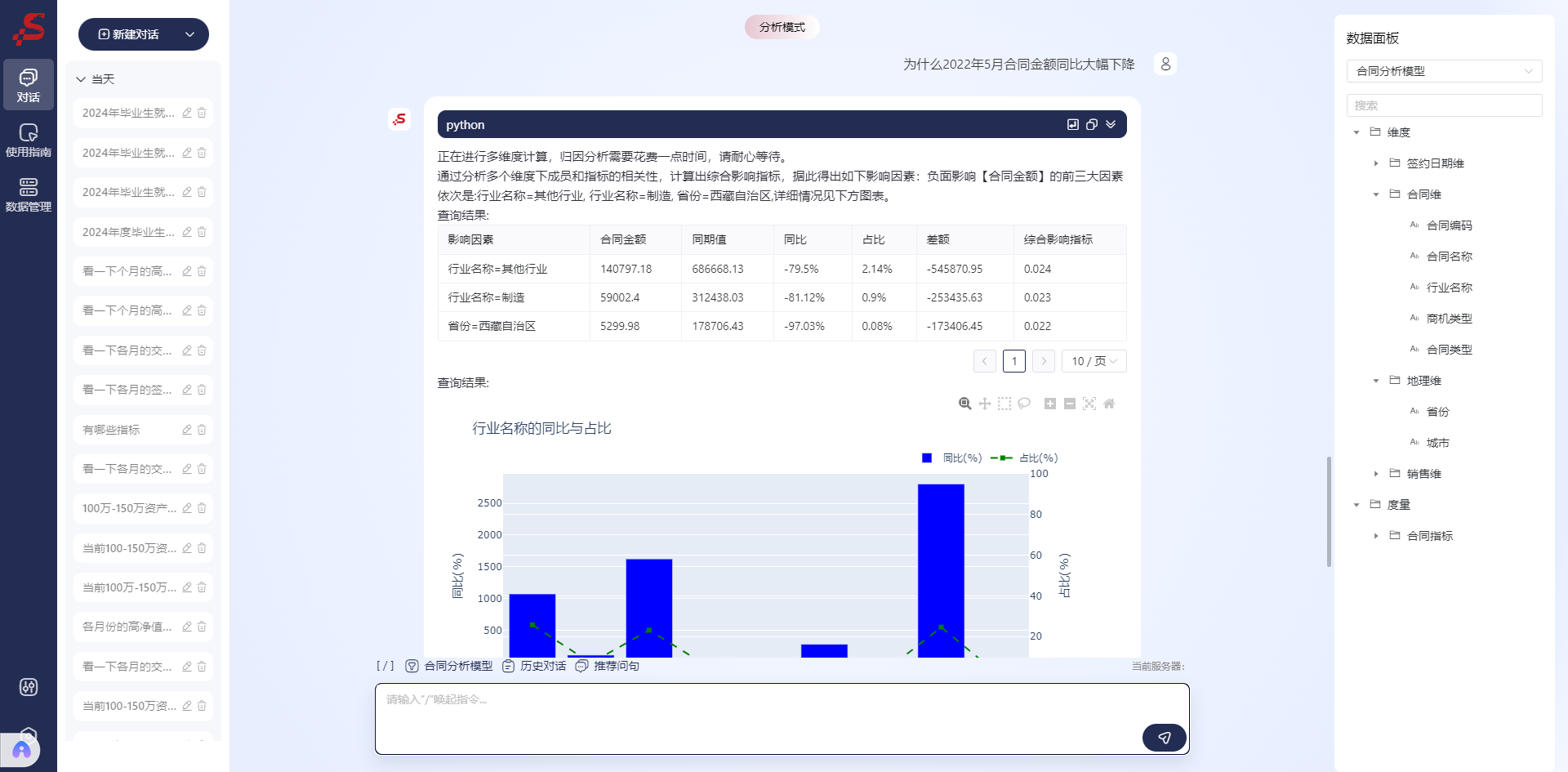Click the 行业名称=其他行业 table cell

[x=514, y=269]
